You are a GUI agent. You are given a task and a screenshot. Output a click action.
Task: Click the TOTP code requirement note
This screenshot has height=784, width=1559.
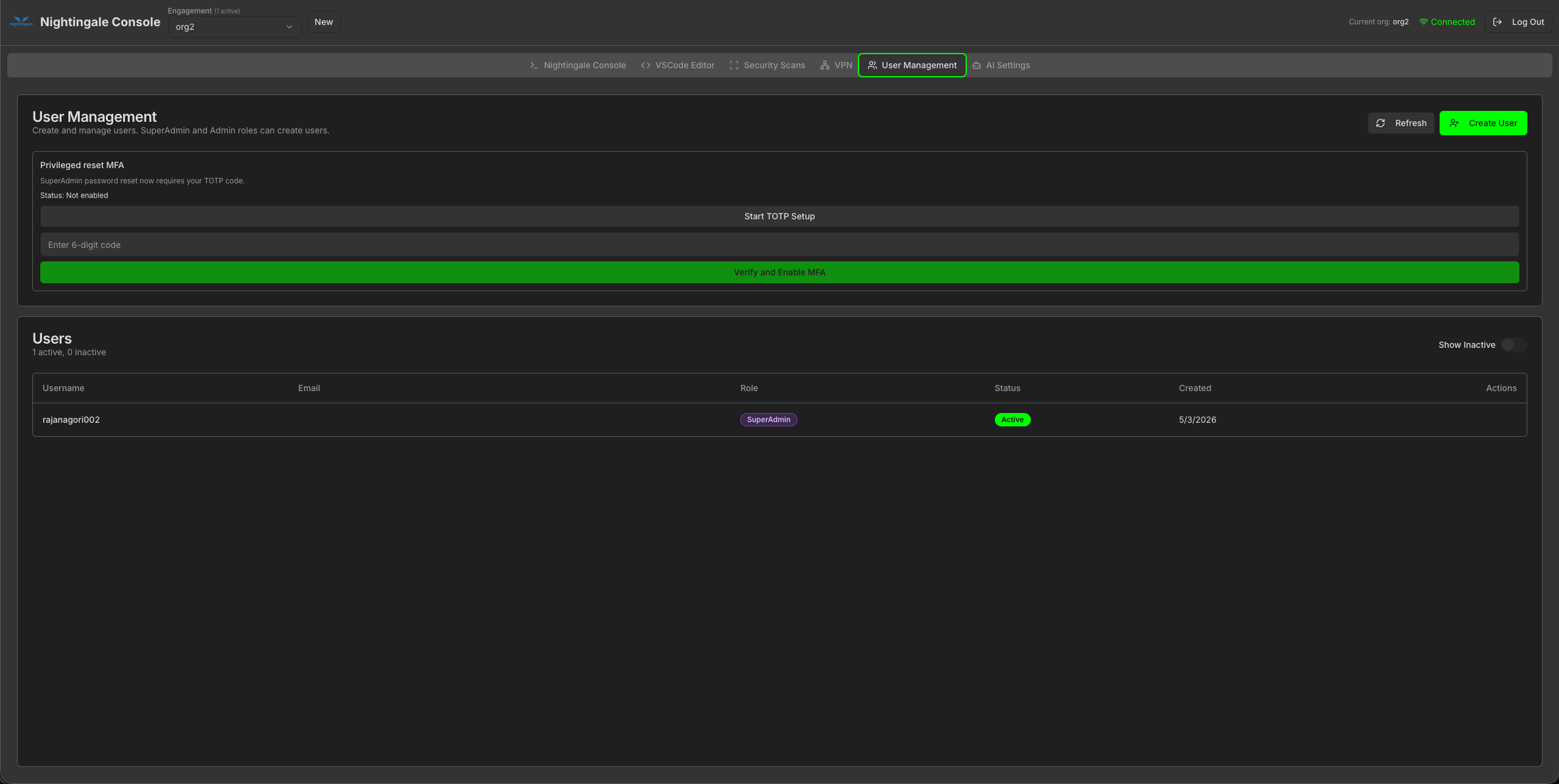click(142, 181)
